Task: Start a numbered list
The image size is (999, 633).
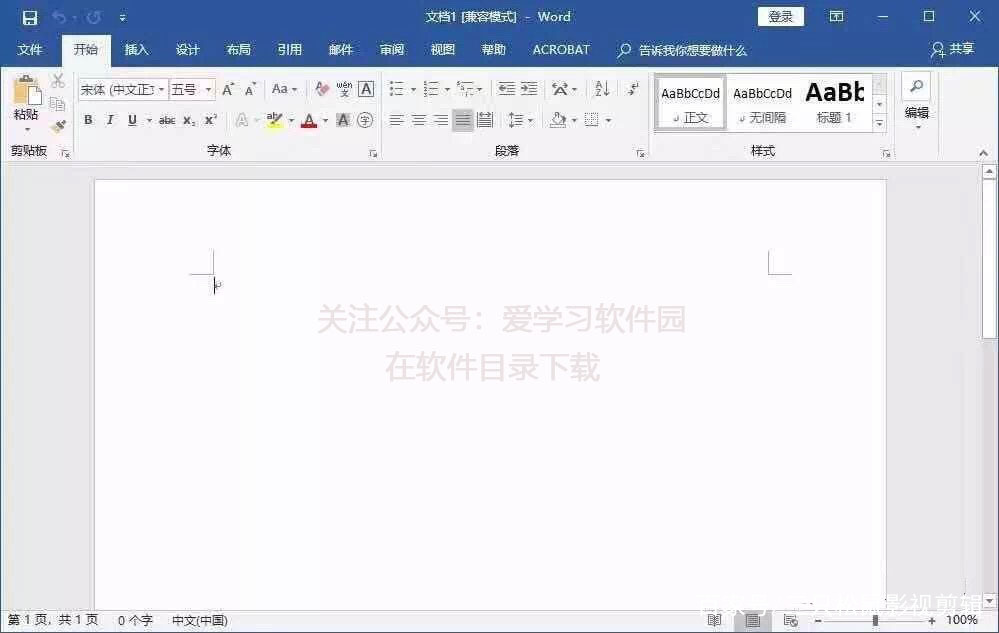Action: pyautogui.click(x=431, y=89)
